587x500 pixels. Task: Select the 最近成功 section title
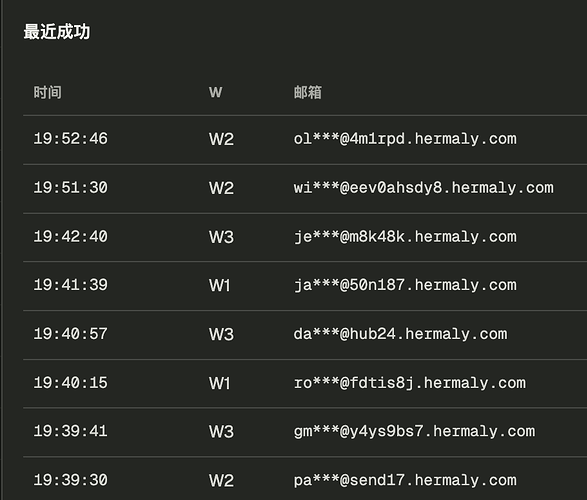(57, 31)
